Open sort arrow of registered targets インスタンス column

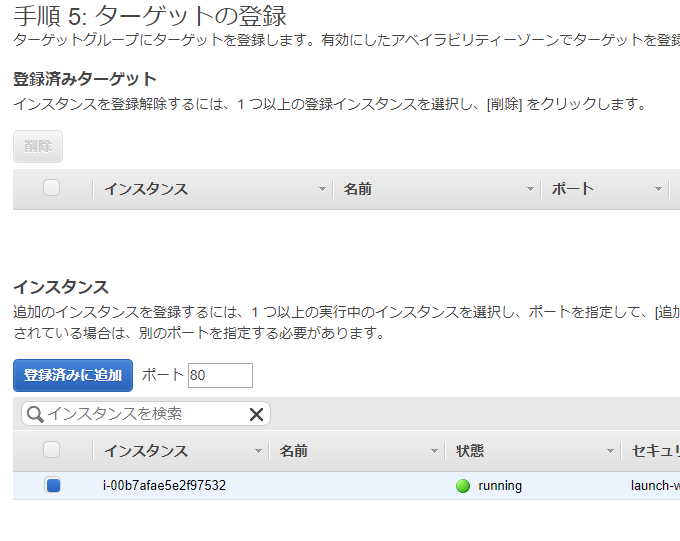tap(322, 189)
